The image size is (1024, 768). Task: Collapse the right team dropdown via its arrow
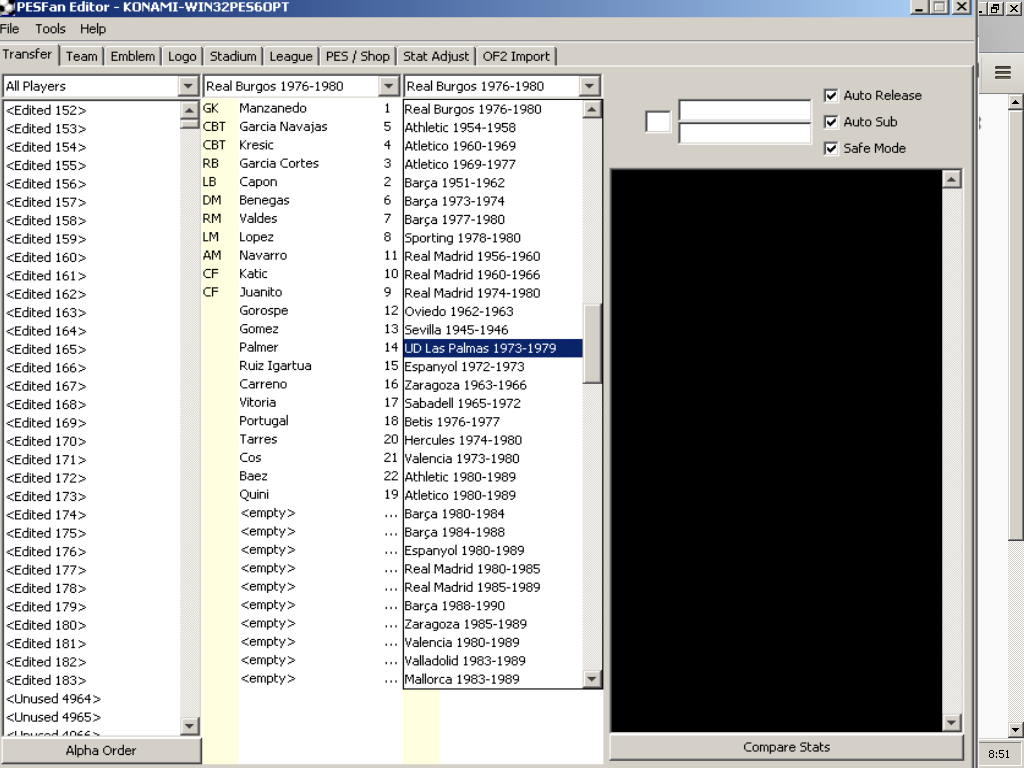(x=589, y=86)
